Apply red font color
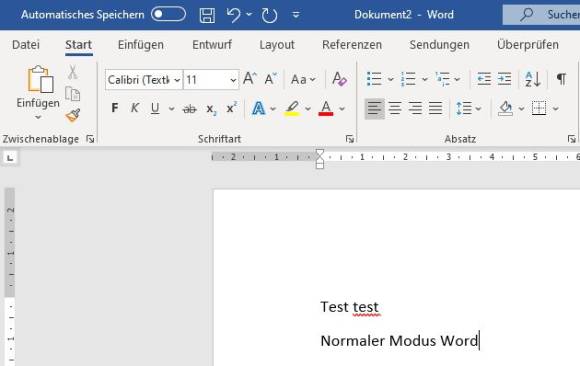 pyautogui.click(x=326, y=108)
